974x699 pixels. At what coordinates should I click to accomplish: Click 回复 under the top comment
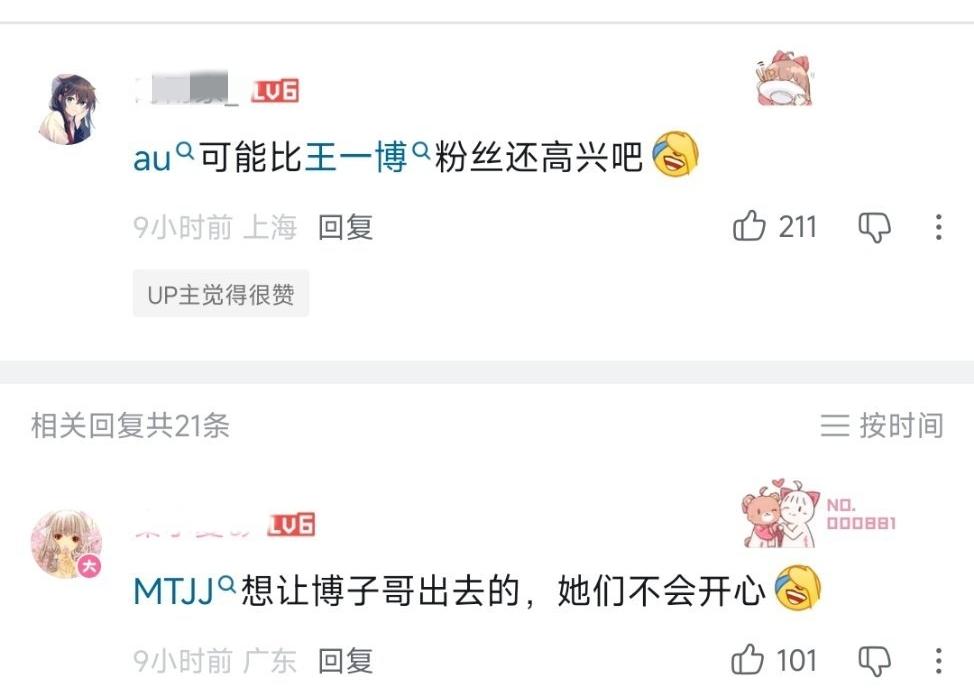[x=345, y=227]
